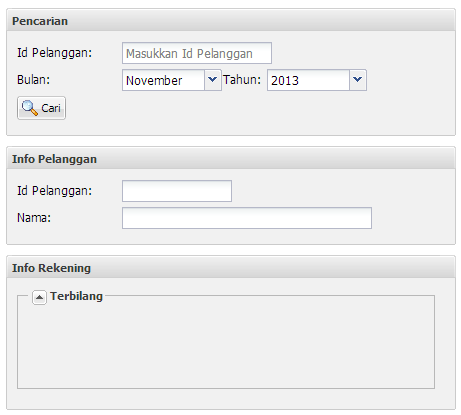The image size is (461, 415).
Task: Click the Id Pelanggan label in Info Pelanggan
Action: click(x=54, y=191)
